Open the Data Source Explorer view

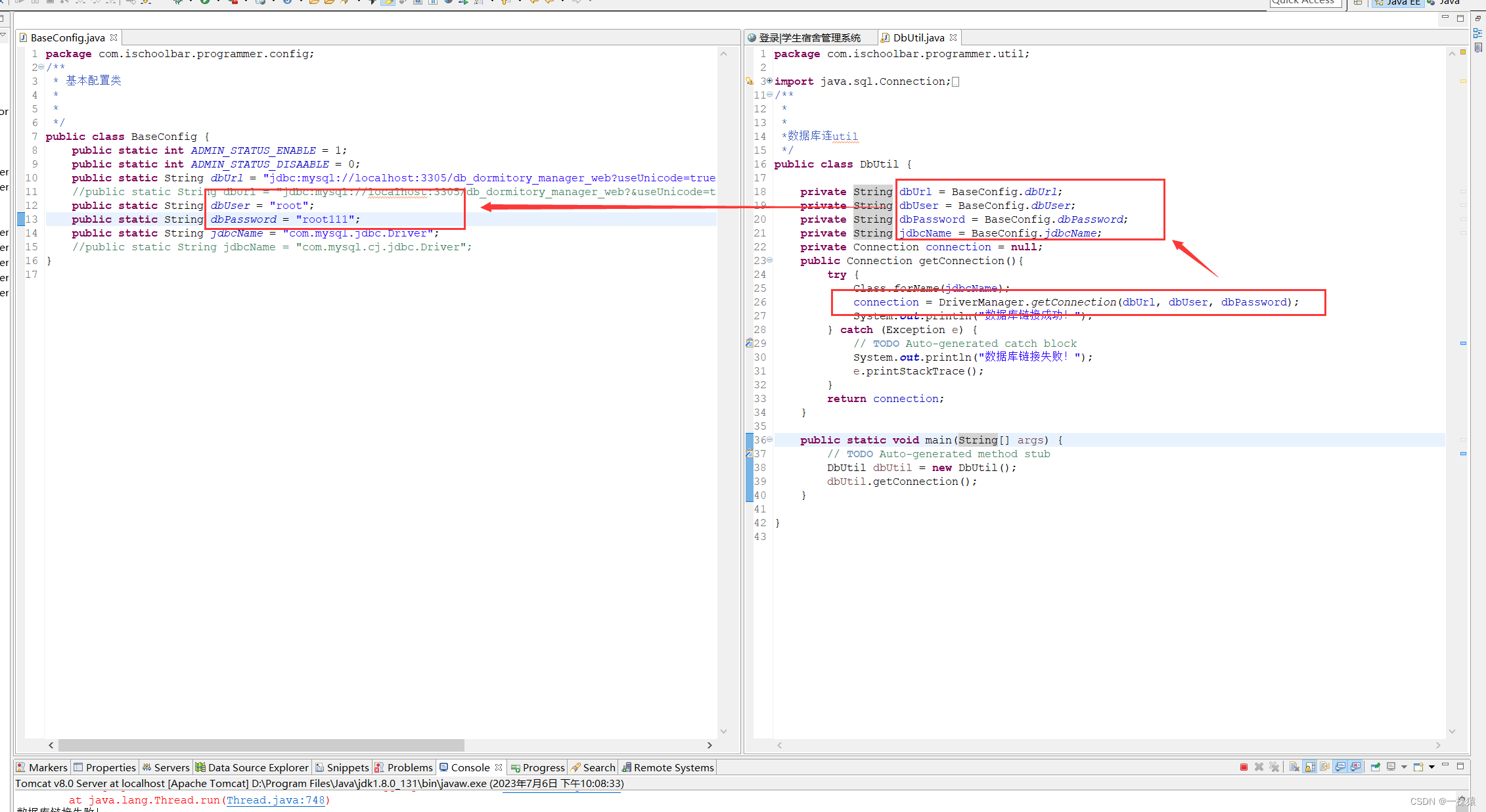point(258,767)
